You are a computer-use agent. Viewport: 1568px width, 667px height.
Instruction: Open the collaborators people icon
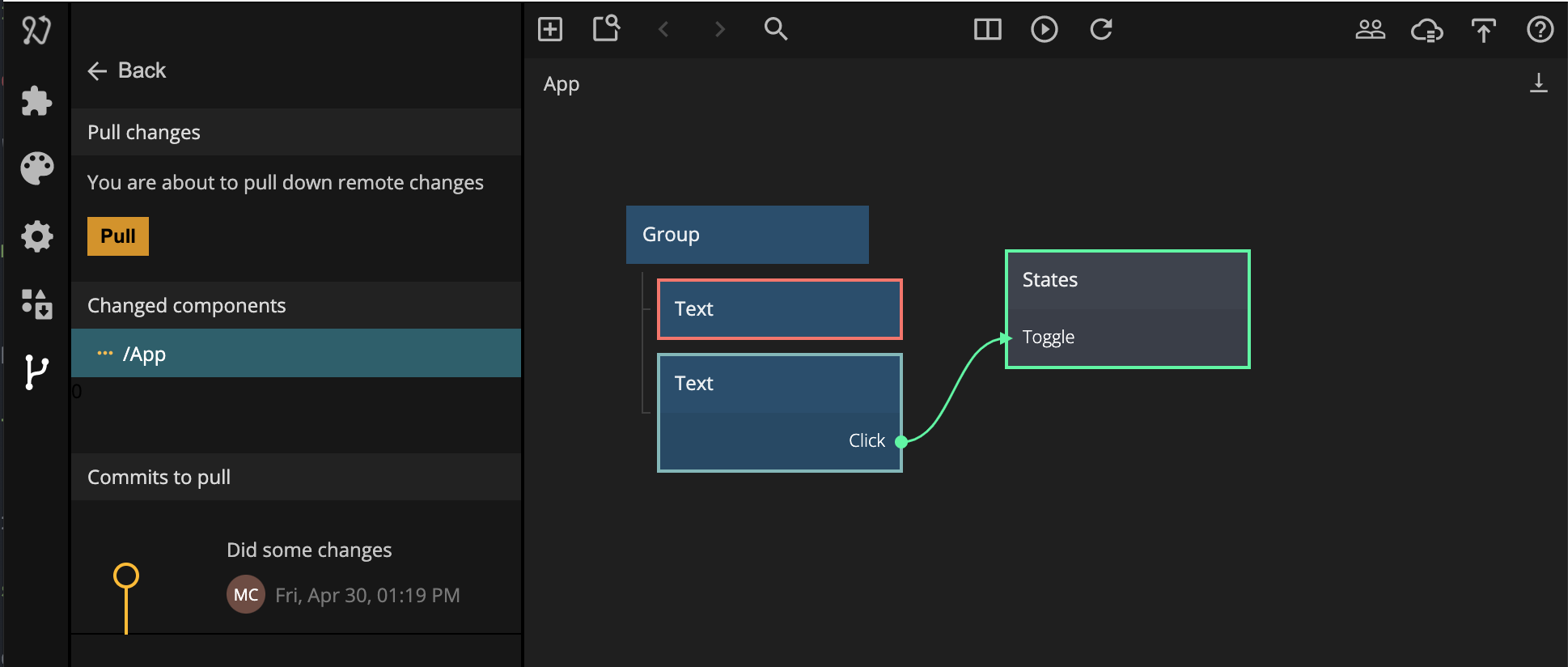pos(1370,30)
